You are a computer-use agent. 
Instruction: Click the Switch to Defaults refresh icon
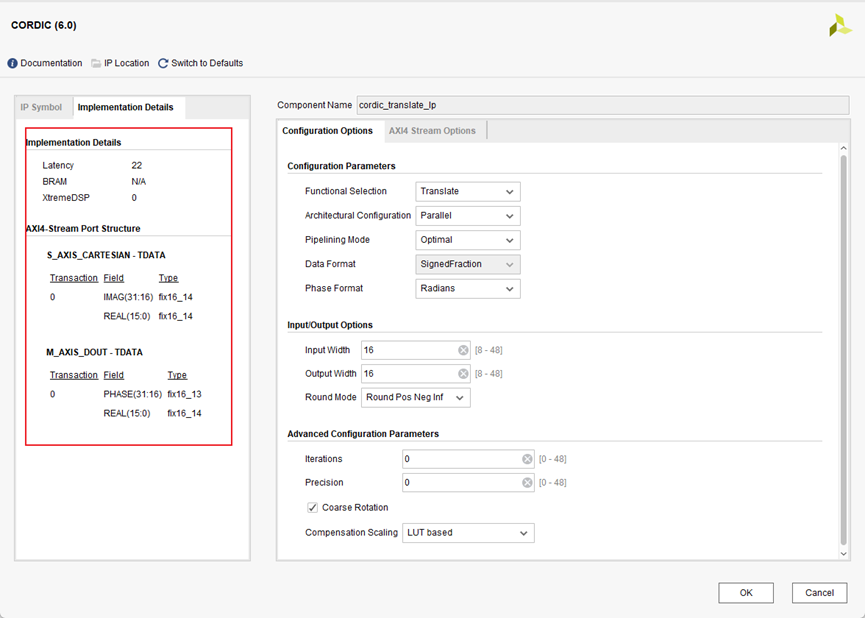click(163, 63)
